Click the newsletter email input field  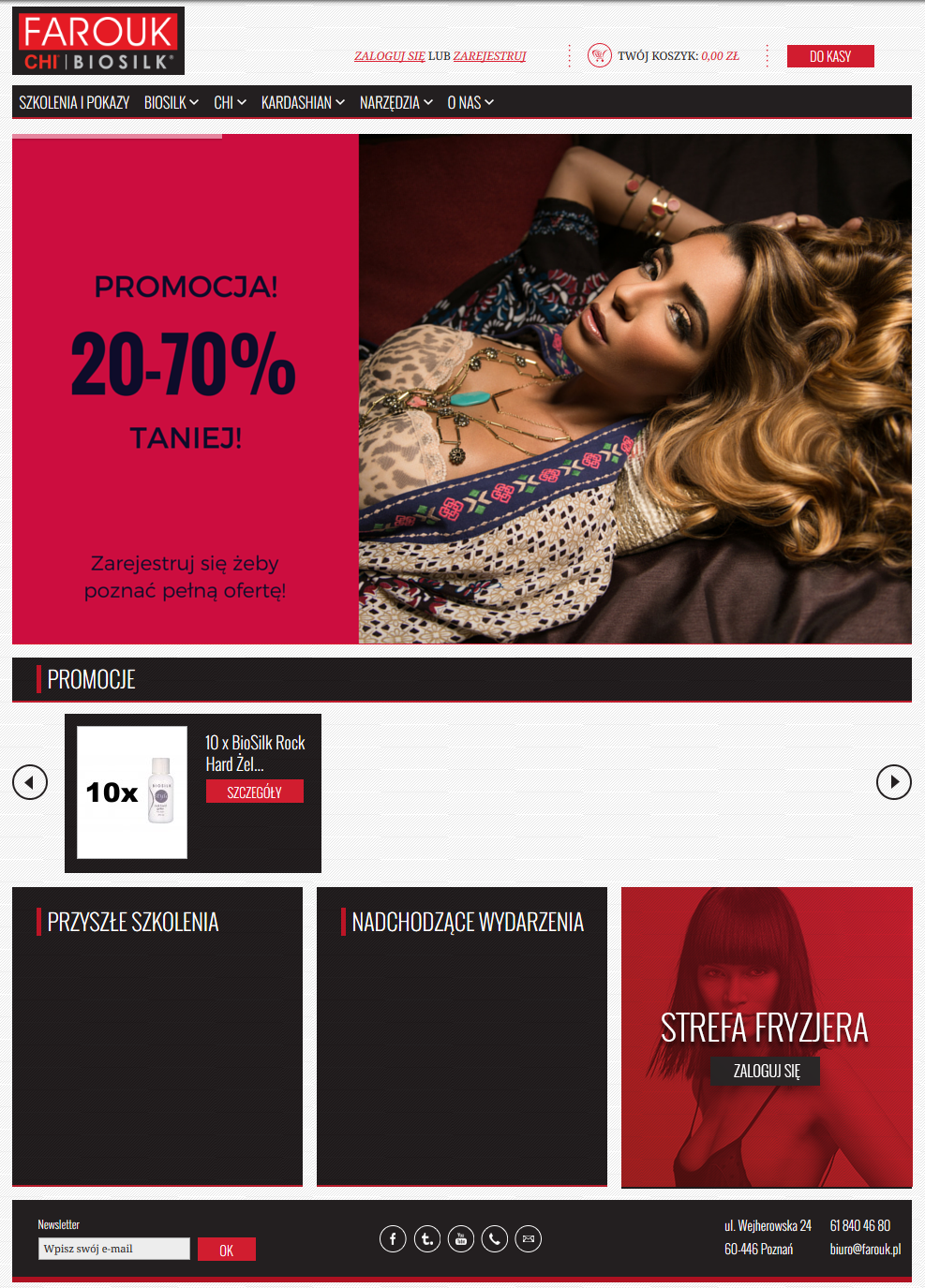coord(114,1249)
